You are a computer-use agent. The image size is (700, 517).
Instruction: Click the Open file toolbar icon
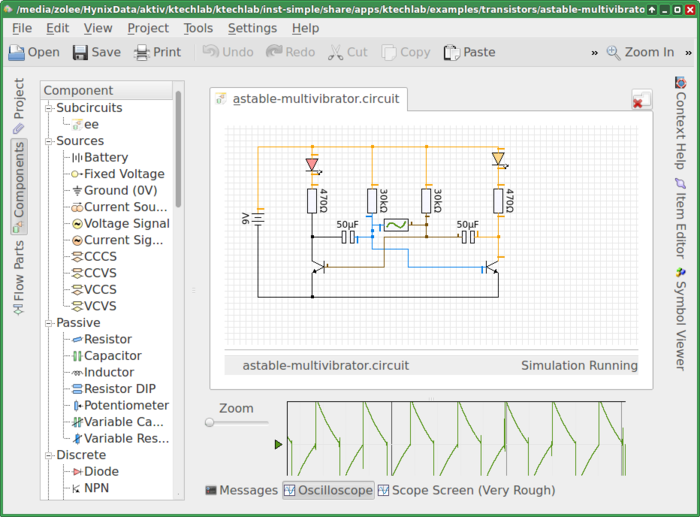[x=18, y=52]
